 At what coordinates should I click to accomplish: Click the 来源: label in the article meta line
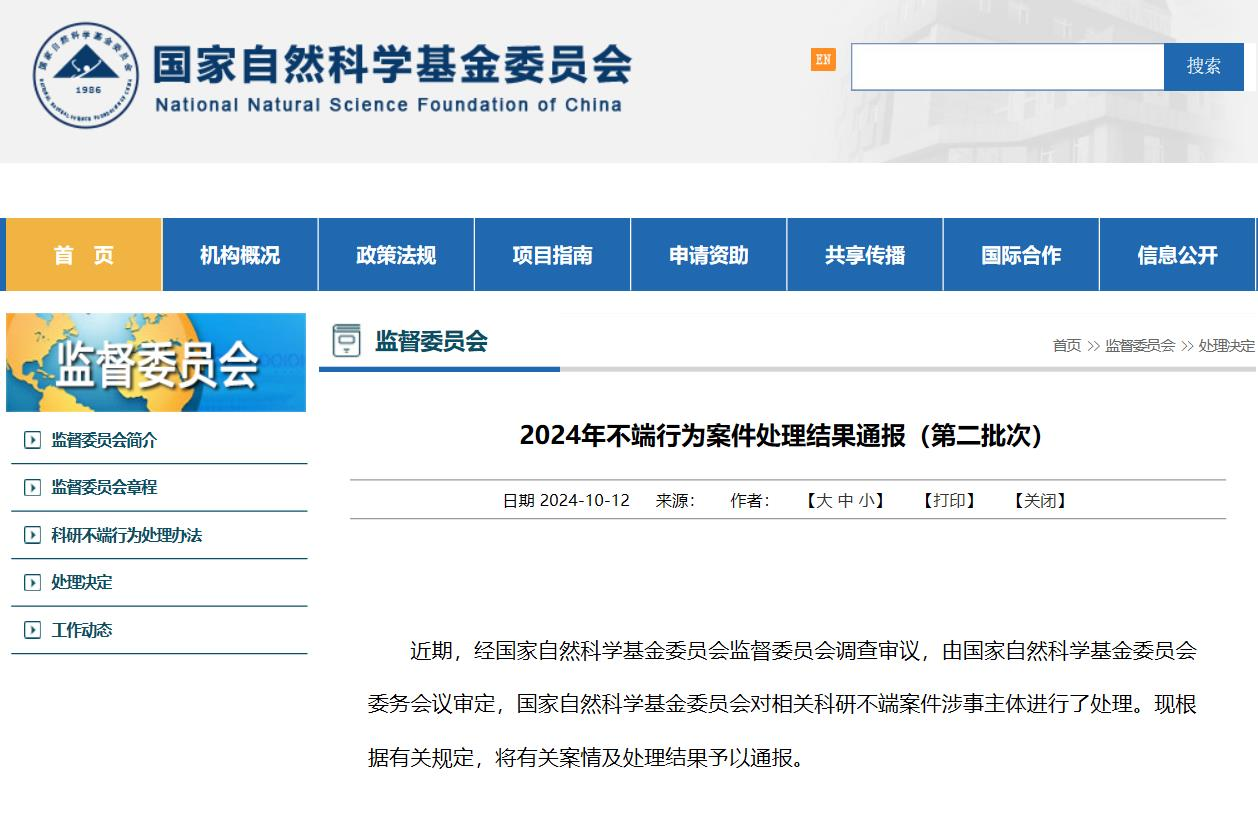click(x=675, y=500)
